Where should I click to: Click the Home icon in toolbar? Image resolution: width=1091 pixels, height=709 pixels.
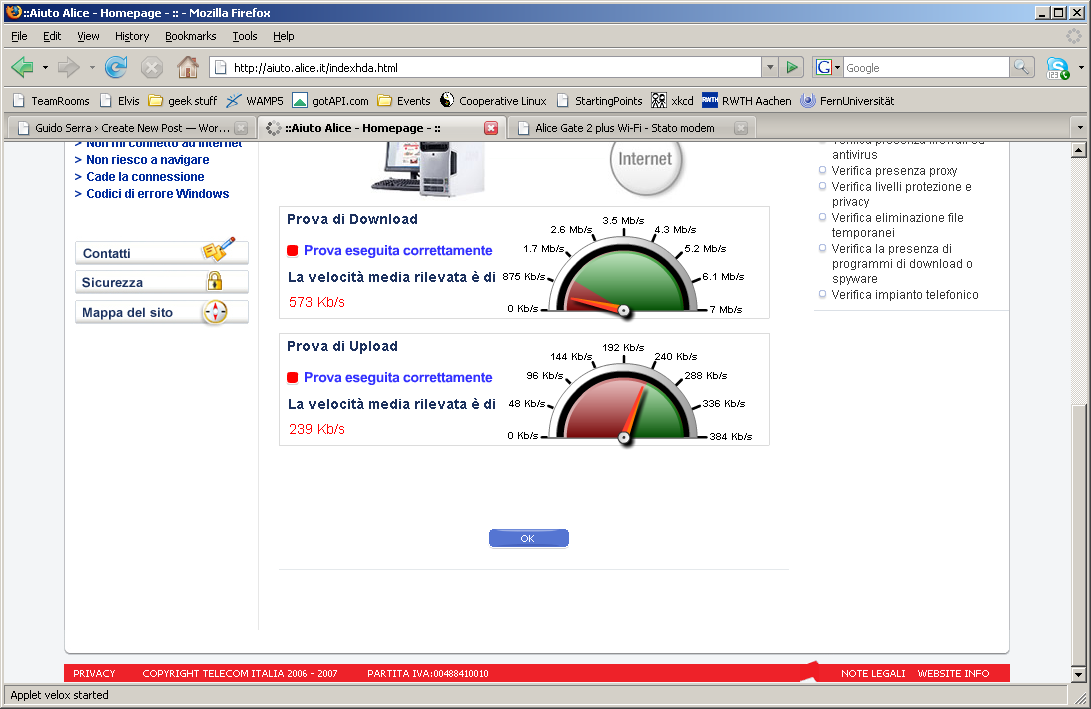pyautogui.click(x=187, y=67)
